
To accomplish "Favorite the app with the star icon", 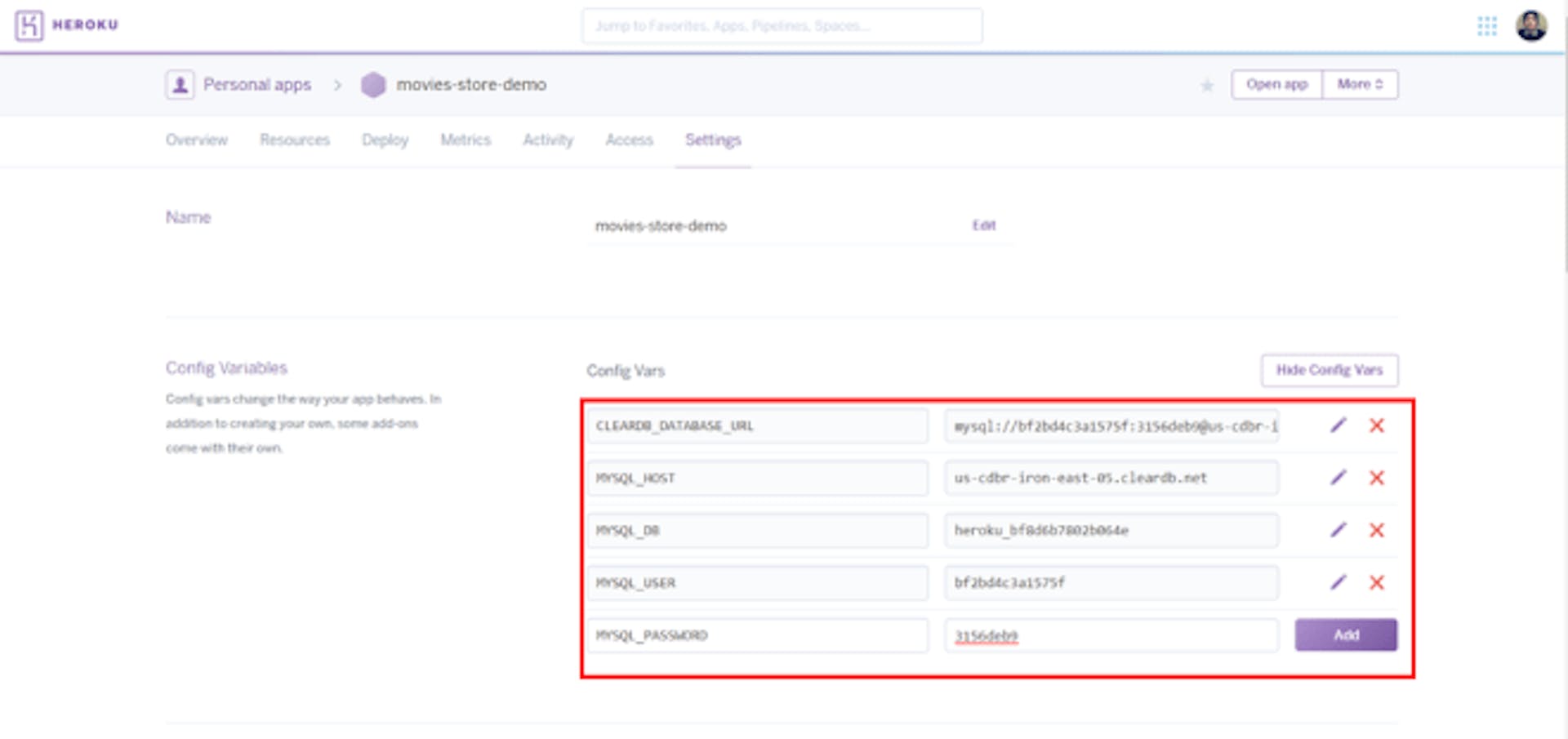I will coord(1206,85).
